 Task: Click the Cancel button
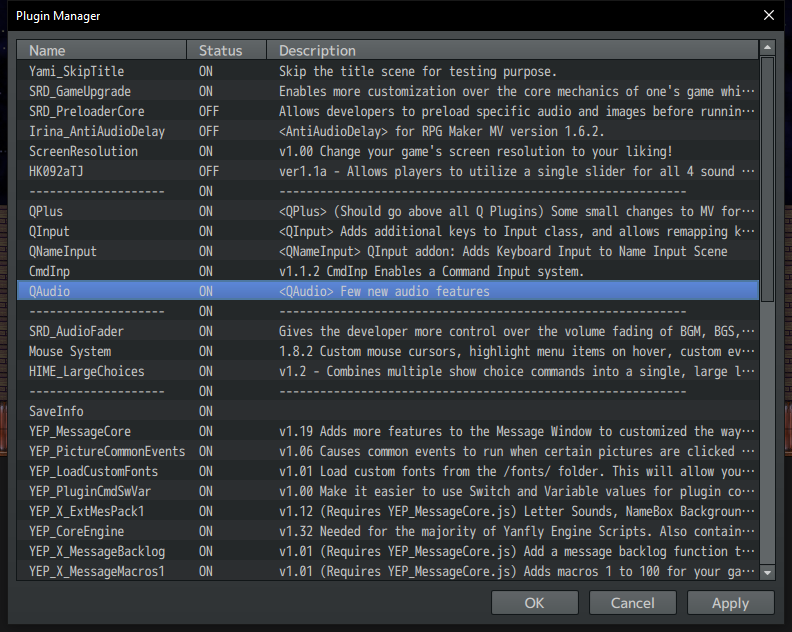(632, 603)
